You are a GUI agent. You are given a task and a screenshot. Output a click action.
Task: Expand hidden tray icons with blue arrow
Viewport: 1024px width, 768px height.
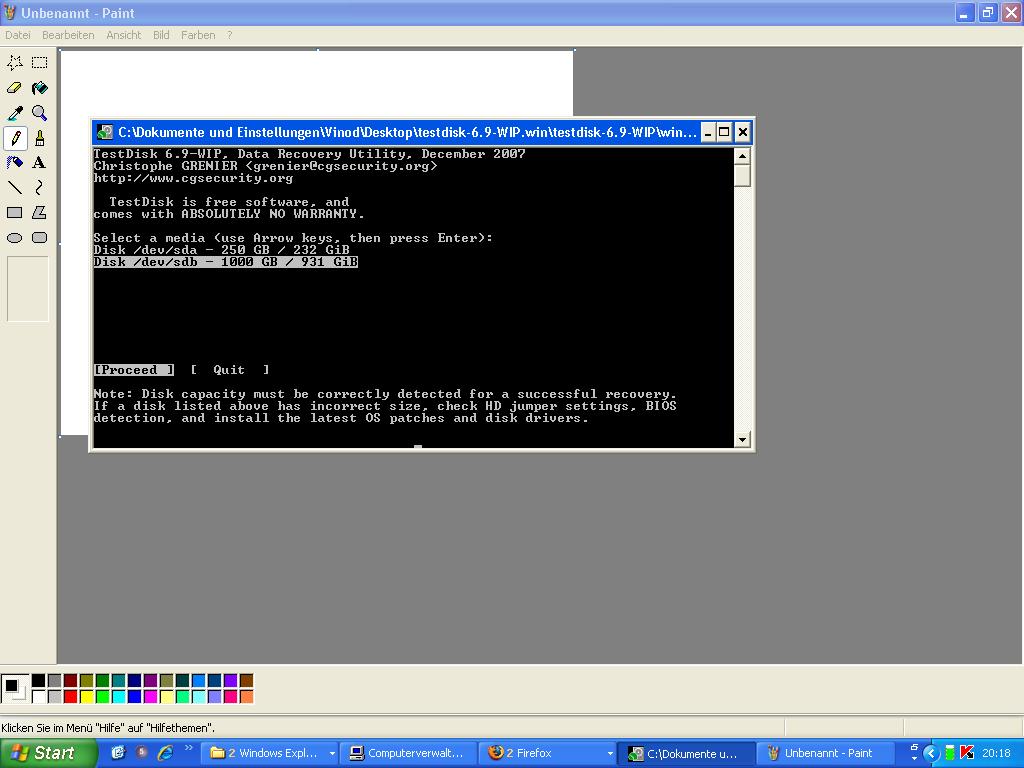(x=931, y=753)
